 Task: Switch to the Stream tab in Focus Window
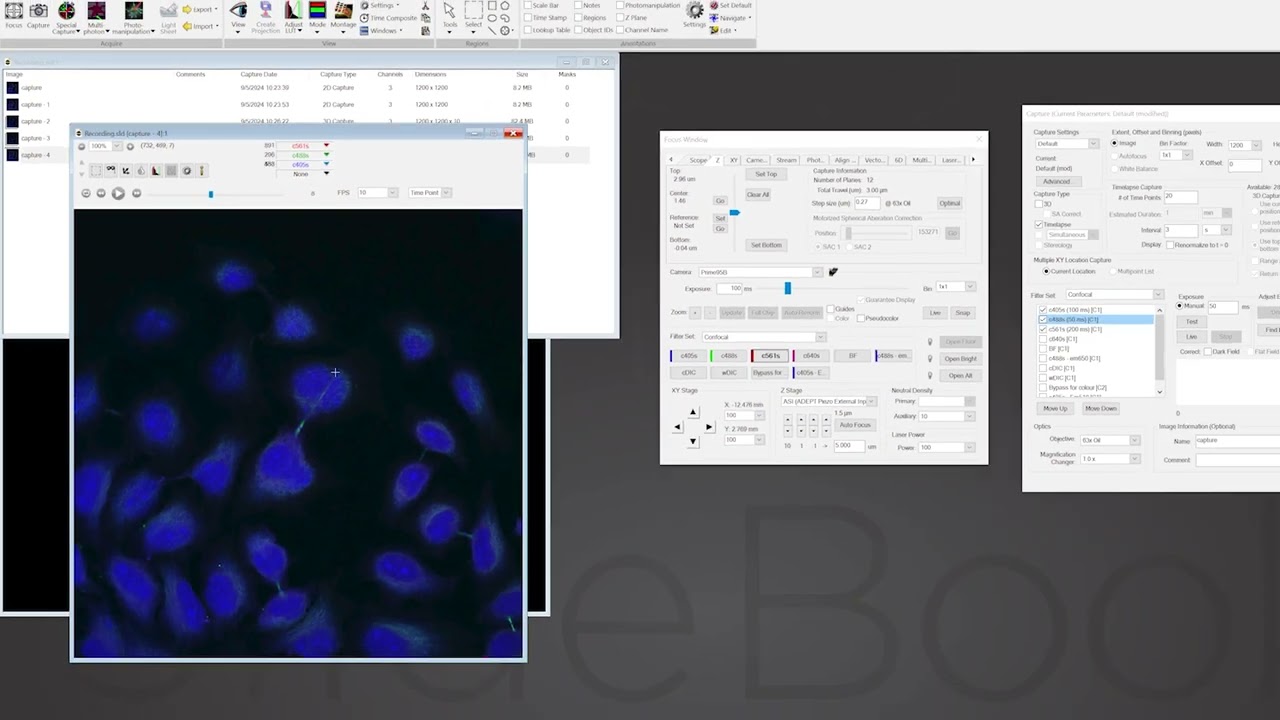[787, 160]
